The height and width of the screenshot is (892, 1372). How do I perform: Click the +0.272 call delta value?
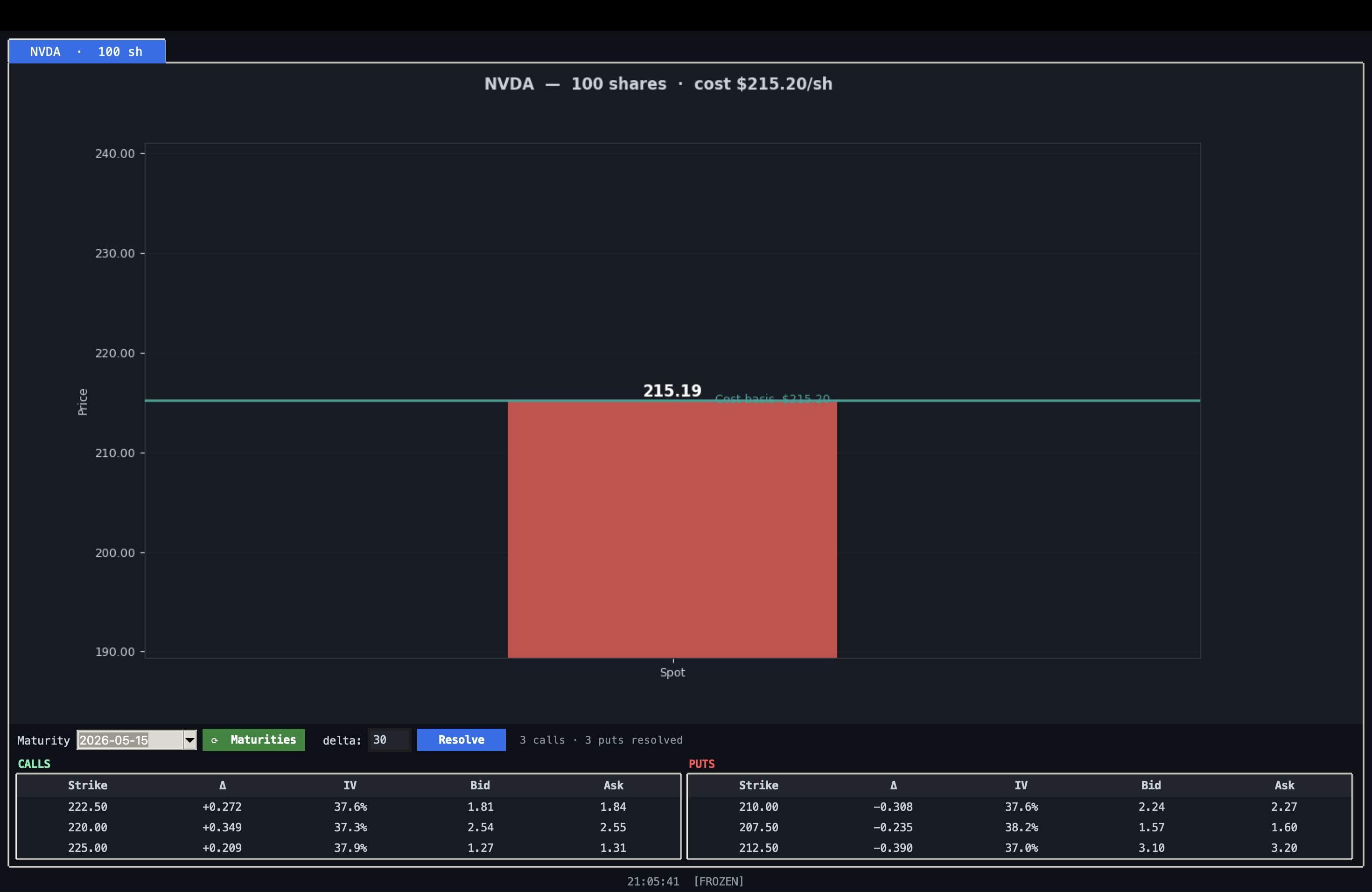click(x=222, y=807)
